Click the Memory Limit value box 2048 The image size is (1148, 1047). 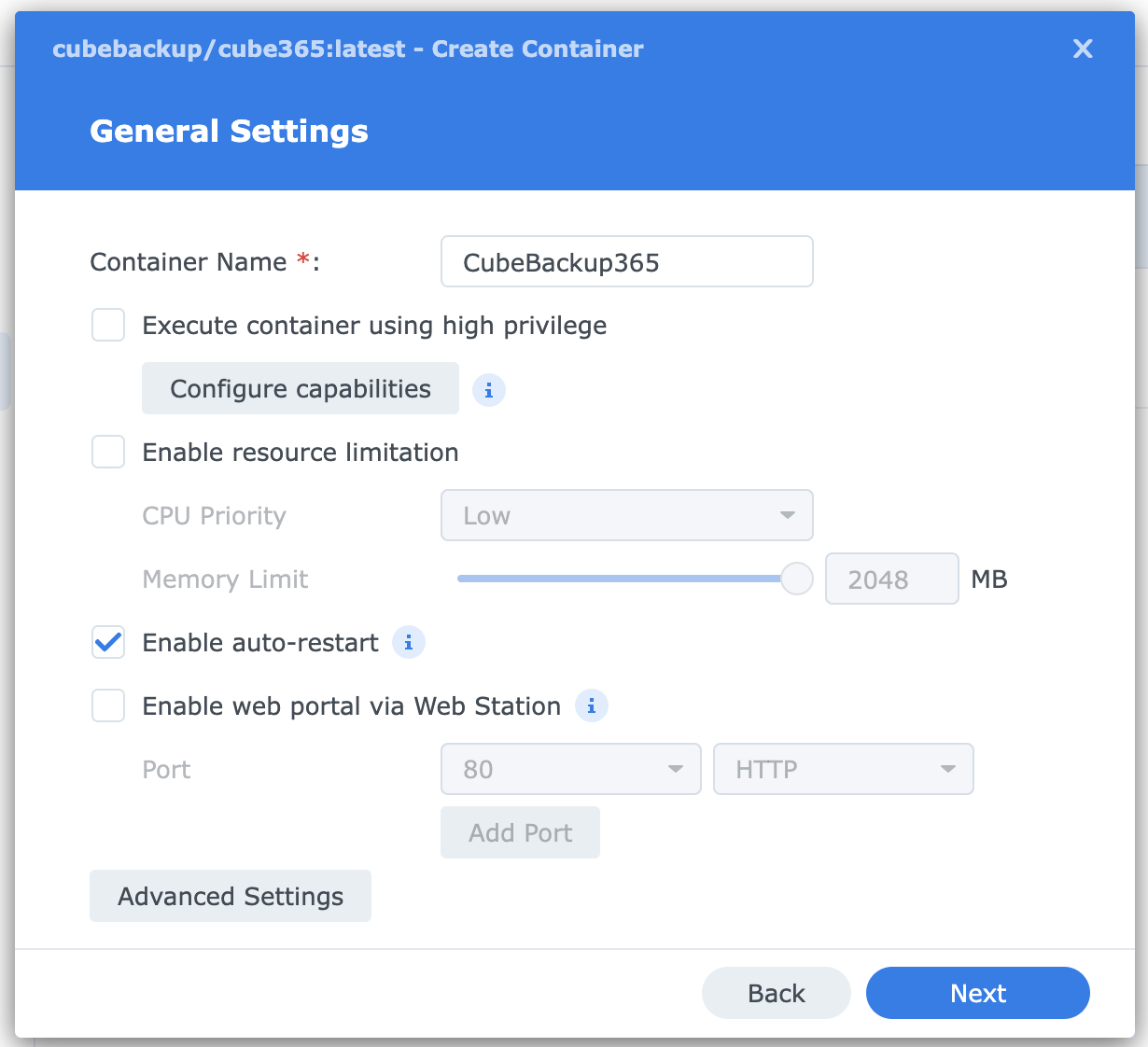tap(892, 579)
